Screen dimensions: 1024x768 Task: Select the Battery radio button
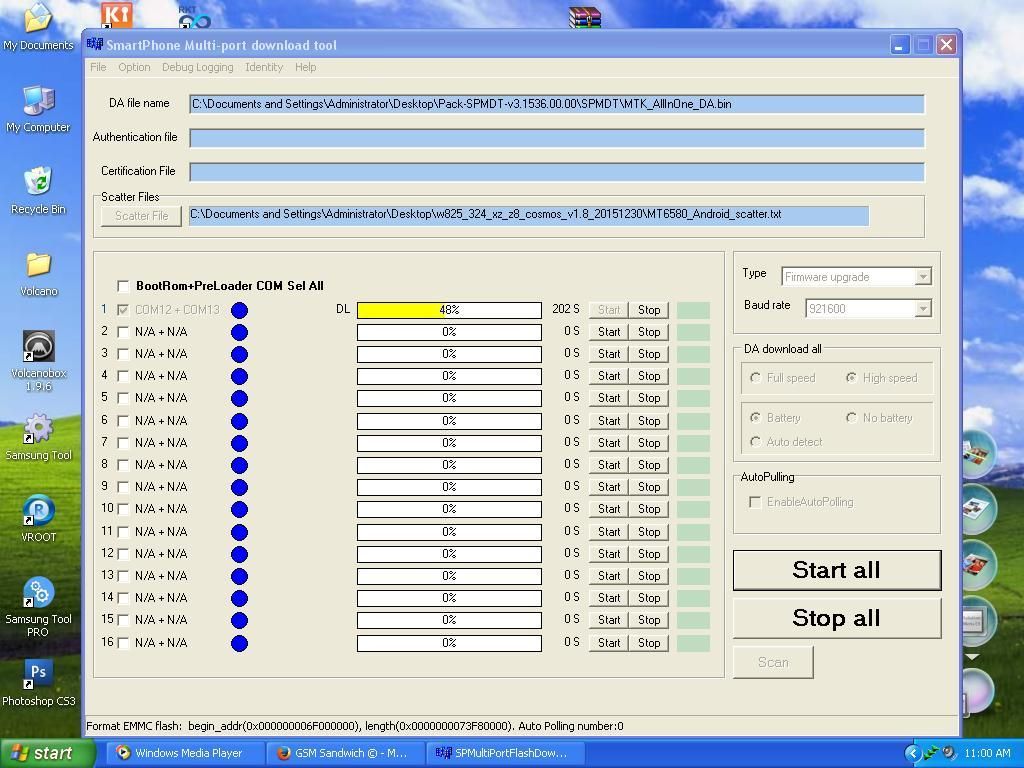tap(756, 417)
